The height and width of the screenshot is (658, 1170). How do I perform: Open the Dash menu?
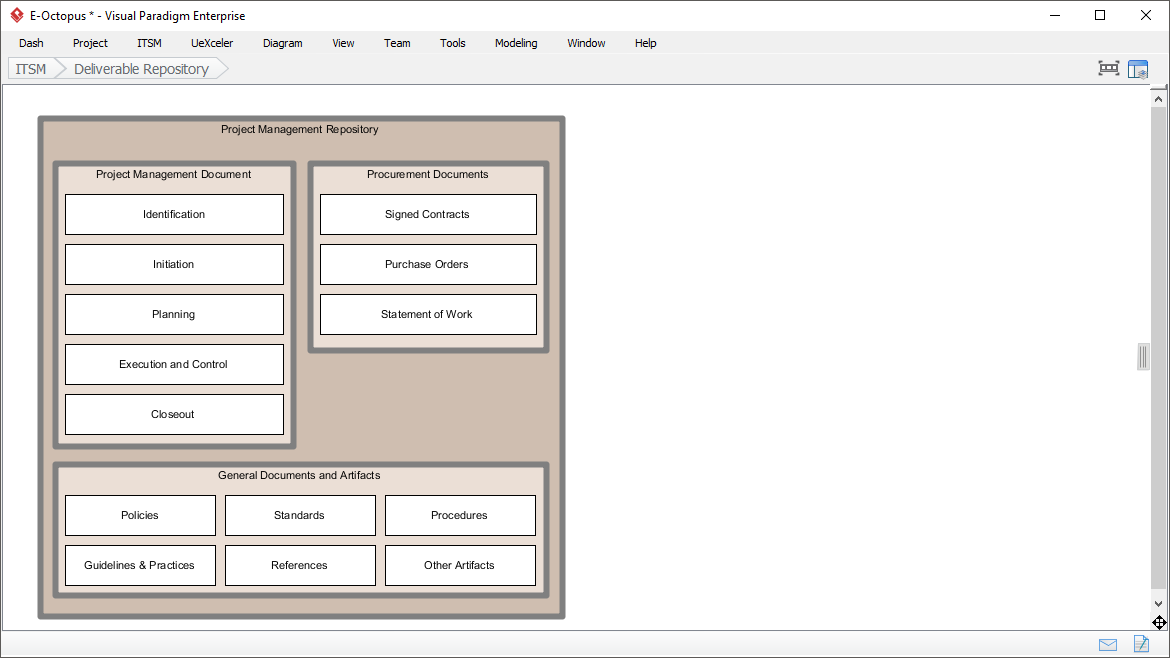pos(31,43)
